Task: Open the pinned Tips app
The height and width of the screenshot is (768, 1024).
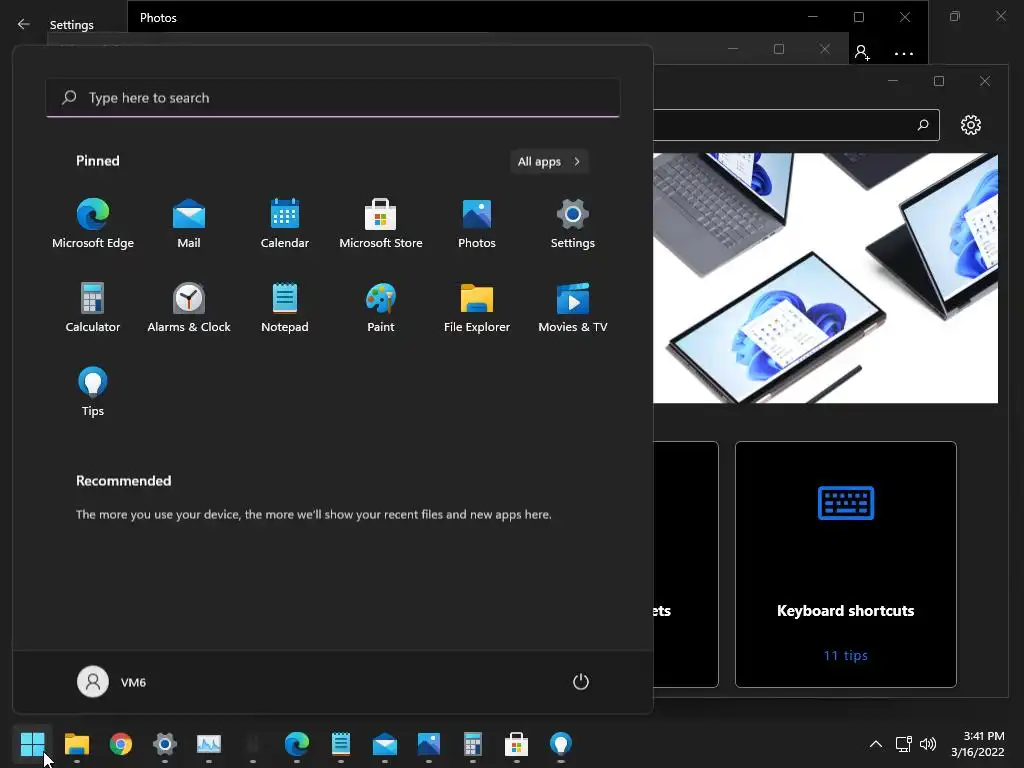Action: tap(93, 392)
